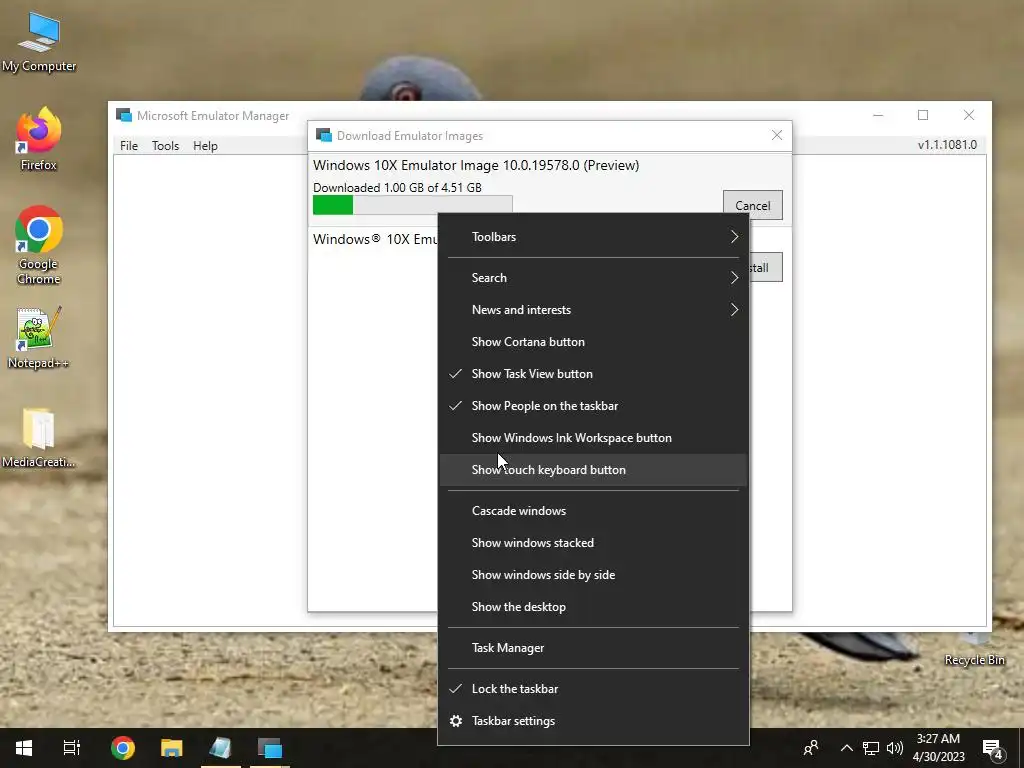1024x768 pixels.
Task: Open the Recycle Bin icon
Action: [x=974, y=648]
